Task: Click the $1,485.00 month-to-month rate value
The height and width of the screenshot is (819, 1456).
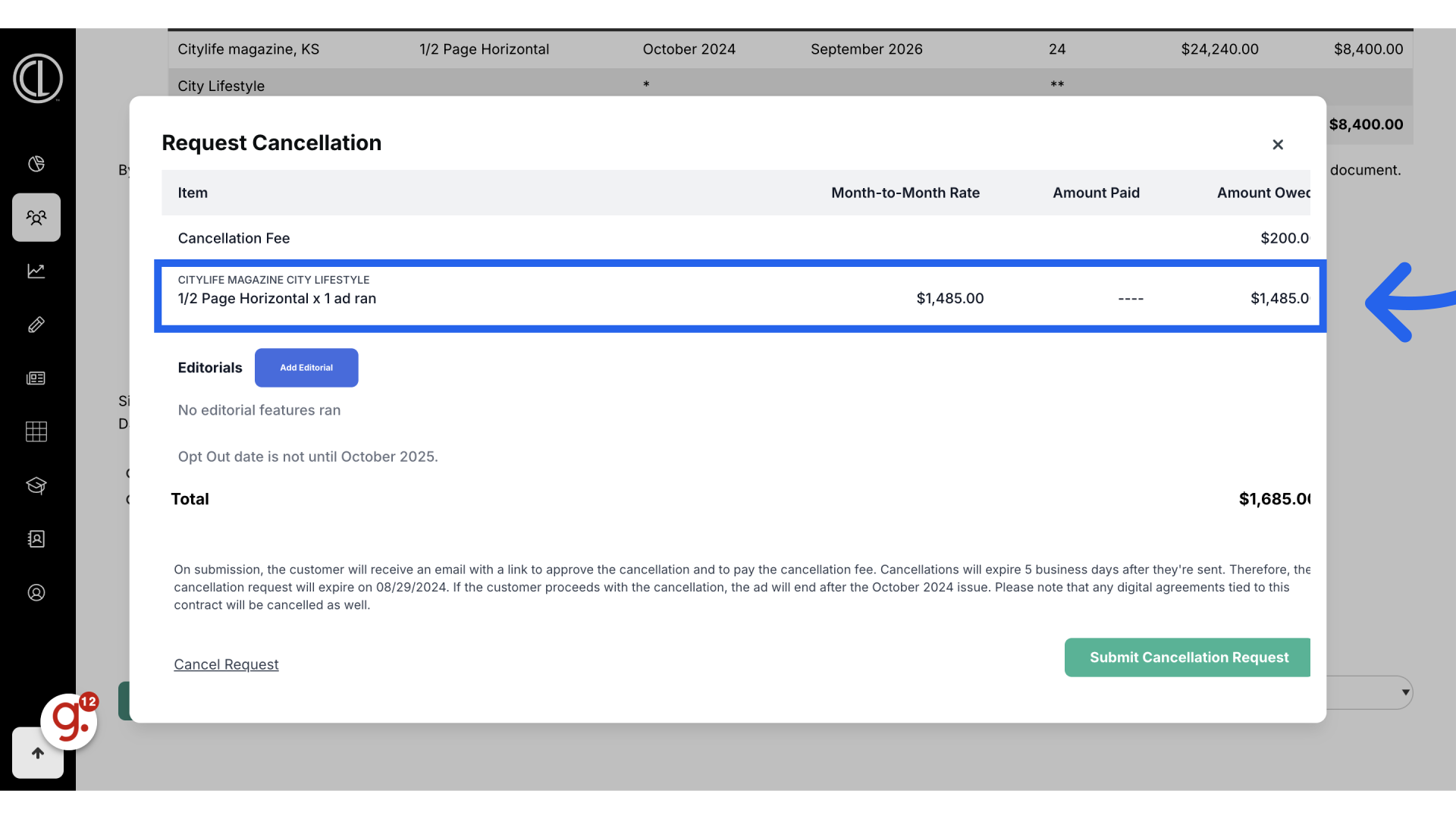Action: (x=950, y=298)
